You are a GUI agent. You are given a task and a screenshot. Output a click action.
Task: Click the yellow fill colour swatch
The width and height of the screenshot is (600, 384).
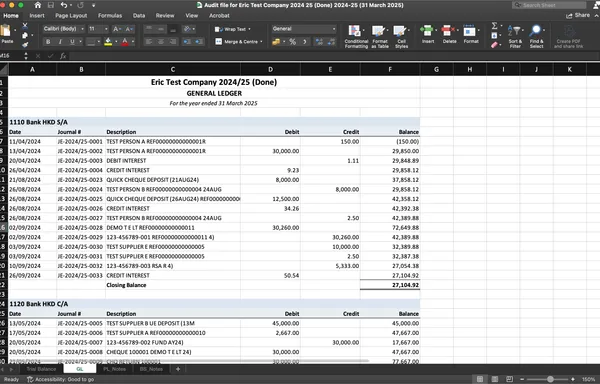[108, 42]
